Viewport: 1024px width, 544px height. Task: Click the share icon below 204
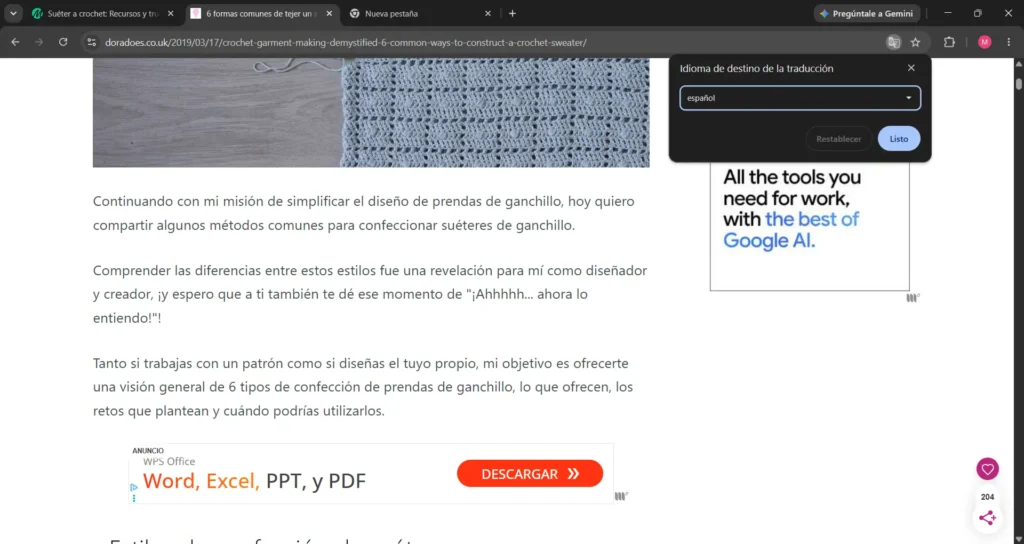[x=987, y=518]
